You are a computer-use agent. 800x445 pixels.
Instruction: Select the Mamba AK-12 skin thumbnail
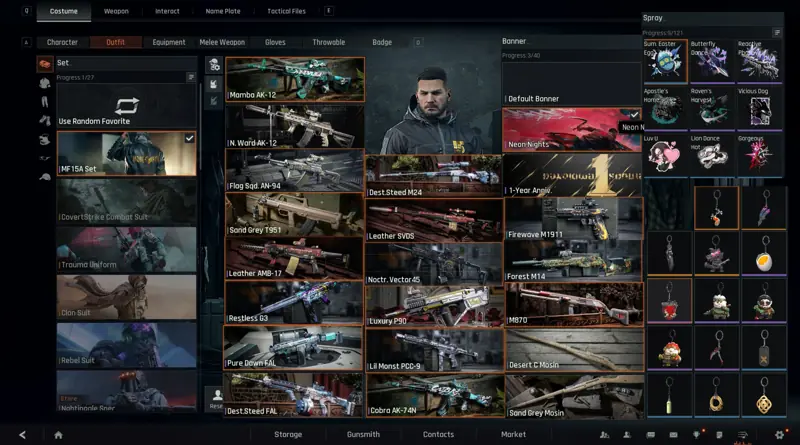pyautogui.click(x=295, y=79)
